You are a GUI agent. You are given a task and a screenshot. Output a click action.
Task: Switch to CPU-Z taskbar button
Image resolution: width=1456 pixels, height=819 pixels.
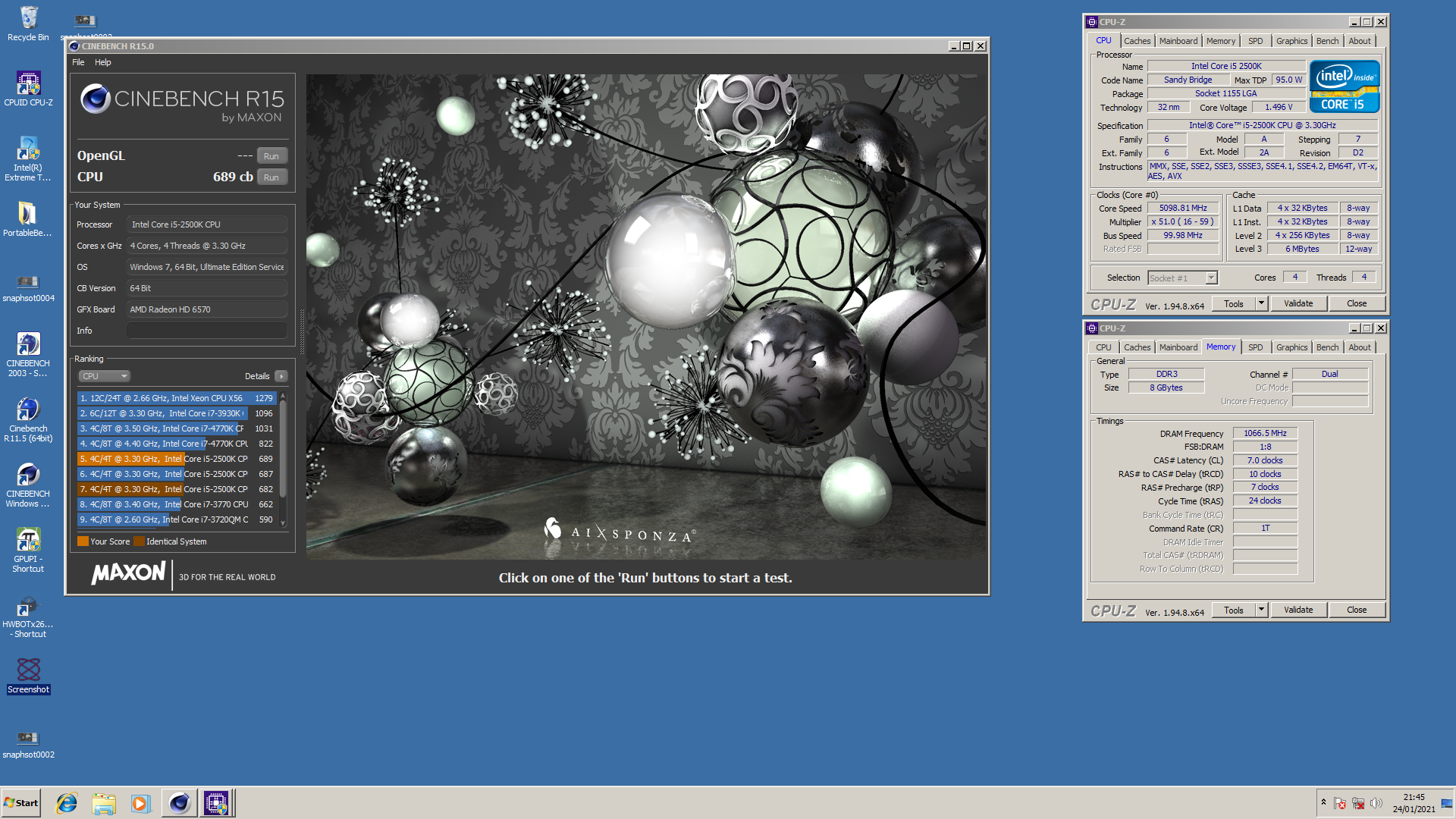point(216,803)
